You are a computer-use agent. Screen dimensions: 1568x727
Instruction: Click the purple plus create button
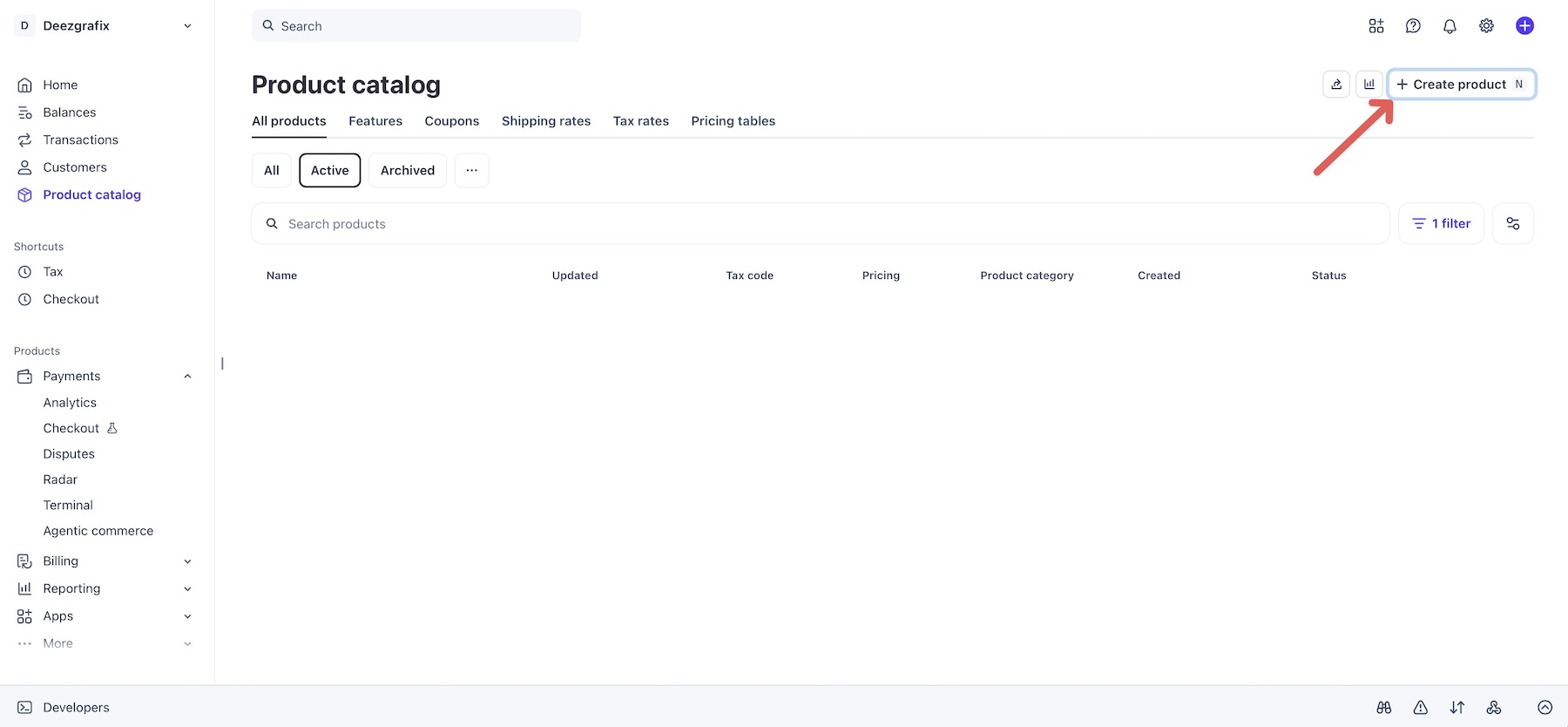pyautogui.click(x=1524, y=26)
